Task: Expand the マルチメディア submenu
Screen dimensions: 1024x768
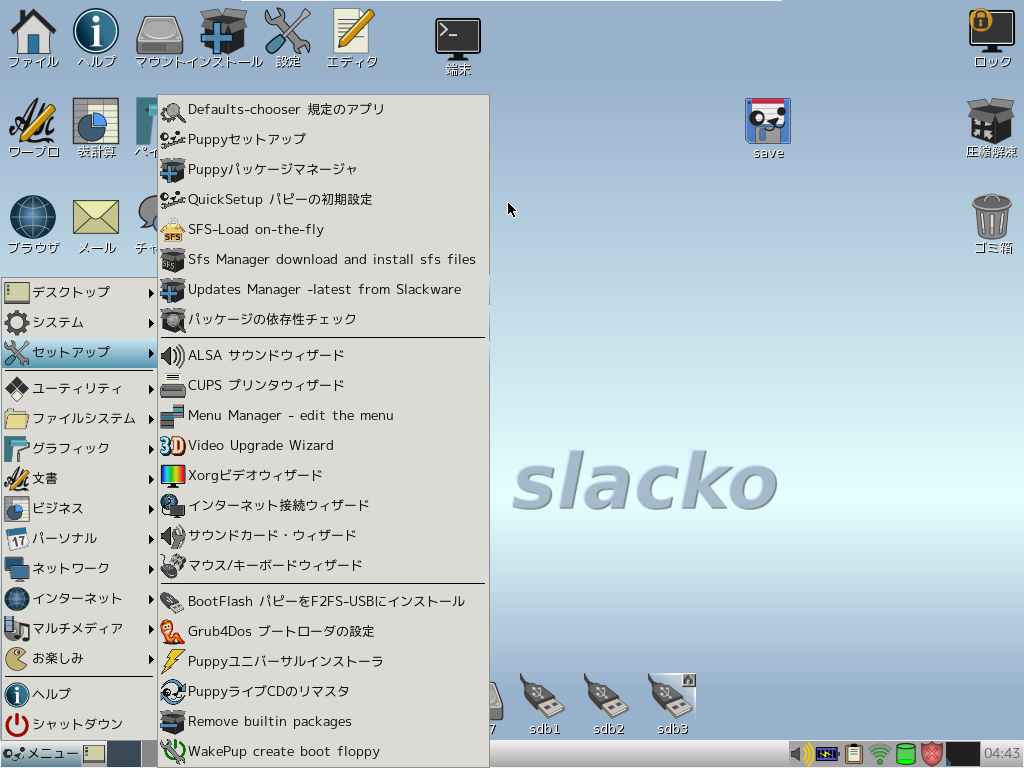Action: (x=79, y=629)
